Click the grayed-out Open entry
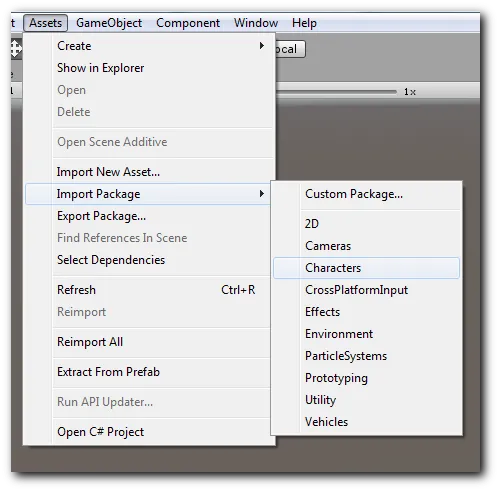This screenshot has height=491, width=499. (148, 90)
